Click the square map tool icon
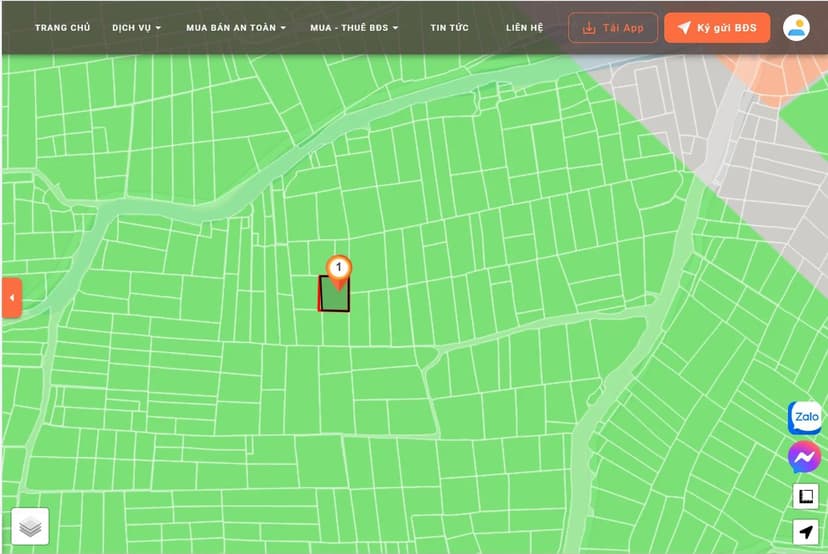Viewport: 828px width, 554px height. 805,496
